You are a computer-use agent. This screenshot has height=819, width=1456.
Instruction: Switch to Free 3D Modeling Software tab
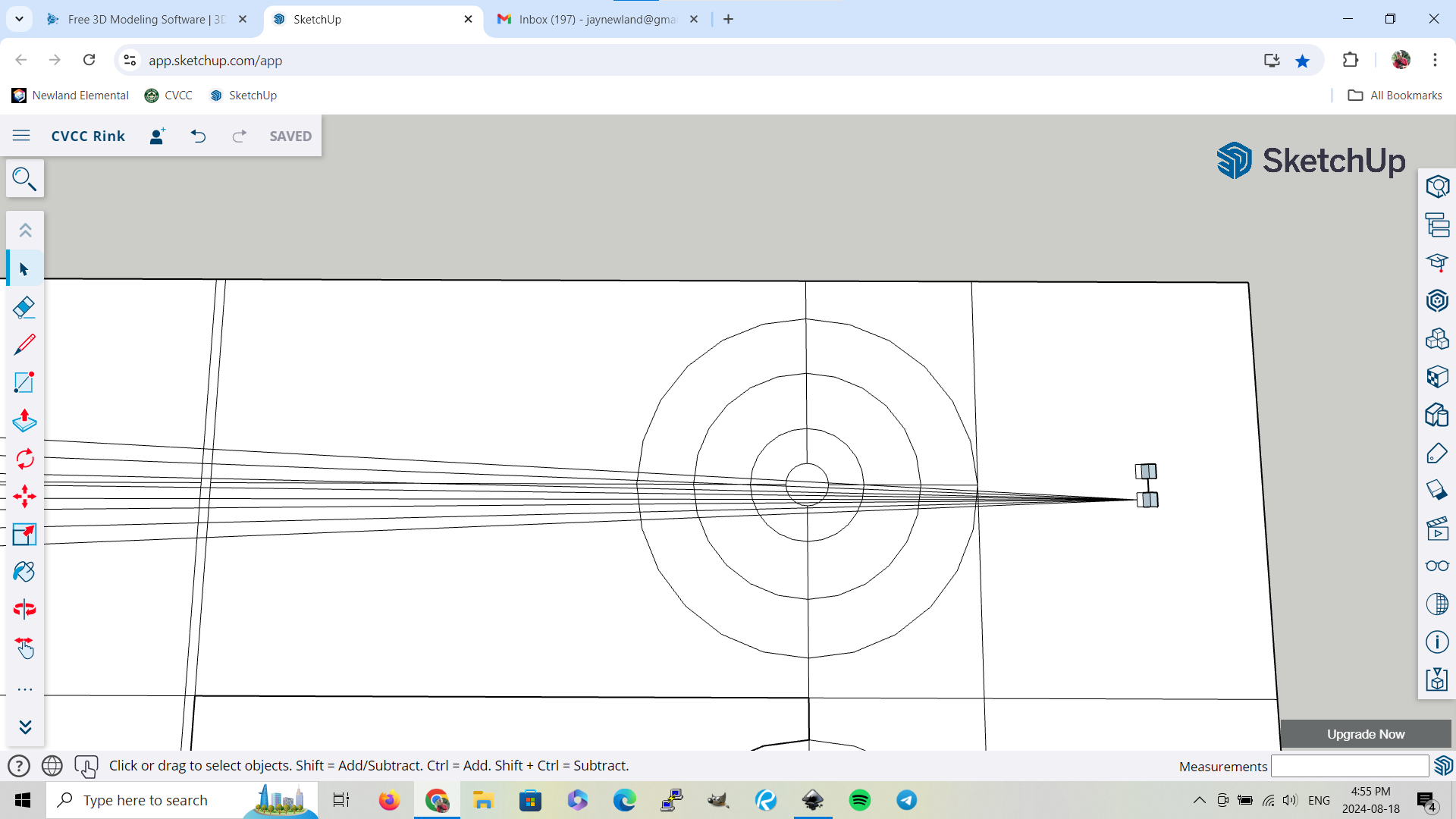(146, 19)
